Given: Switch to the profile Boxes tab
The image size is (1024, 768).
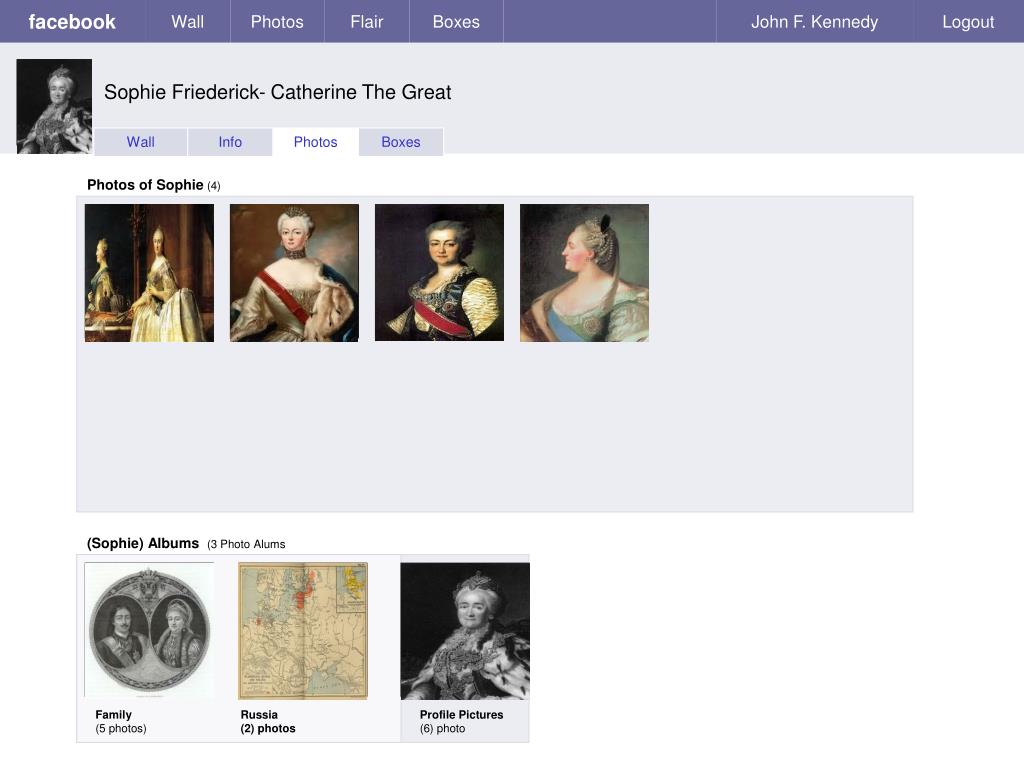Looking at the screenshot, I should point(401,142).
